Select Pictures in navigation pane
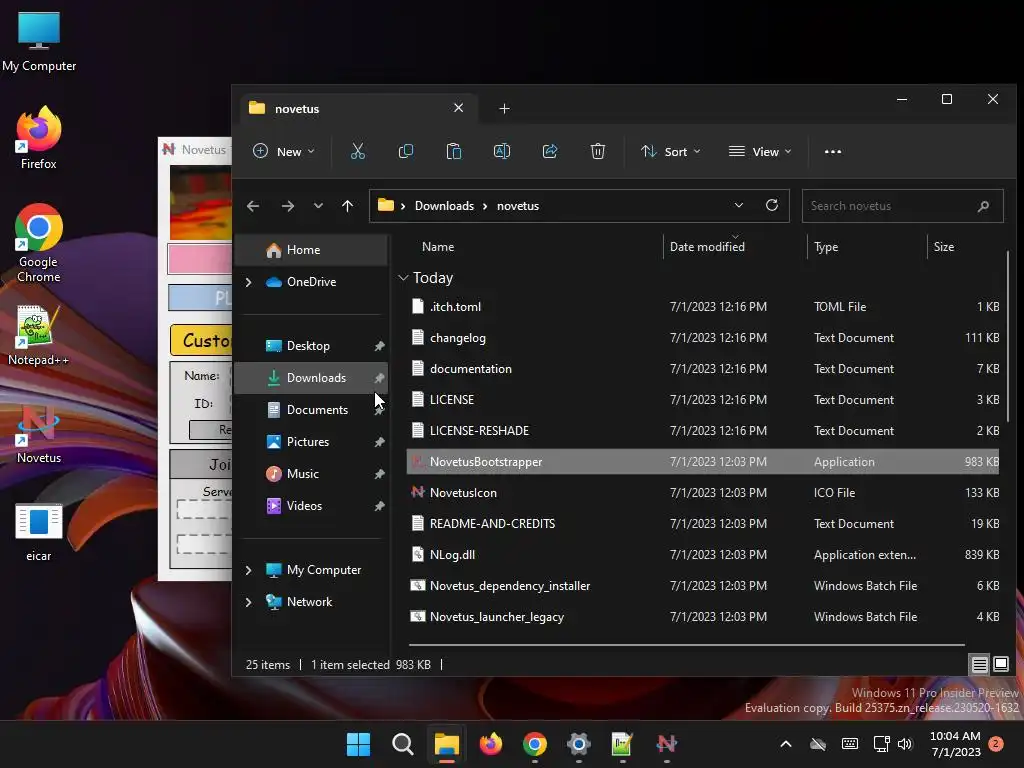The height and width of the screenshot is (768, 1024). tap(311, 442)
